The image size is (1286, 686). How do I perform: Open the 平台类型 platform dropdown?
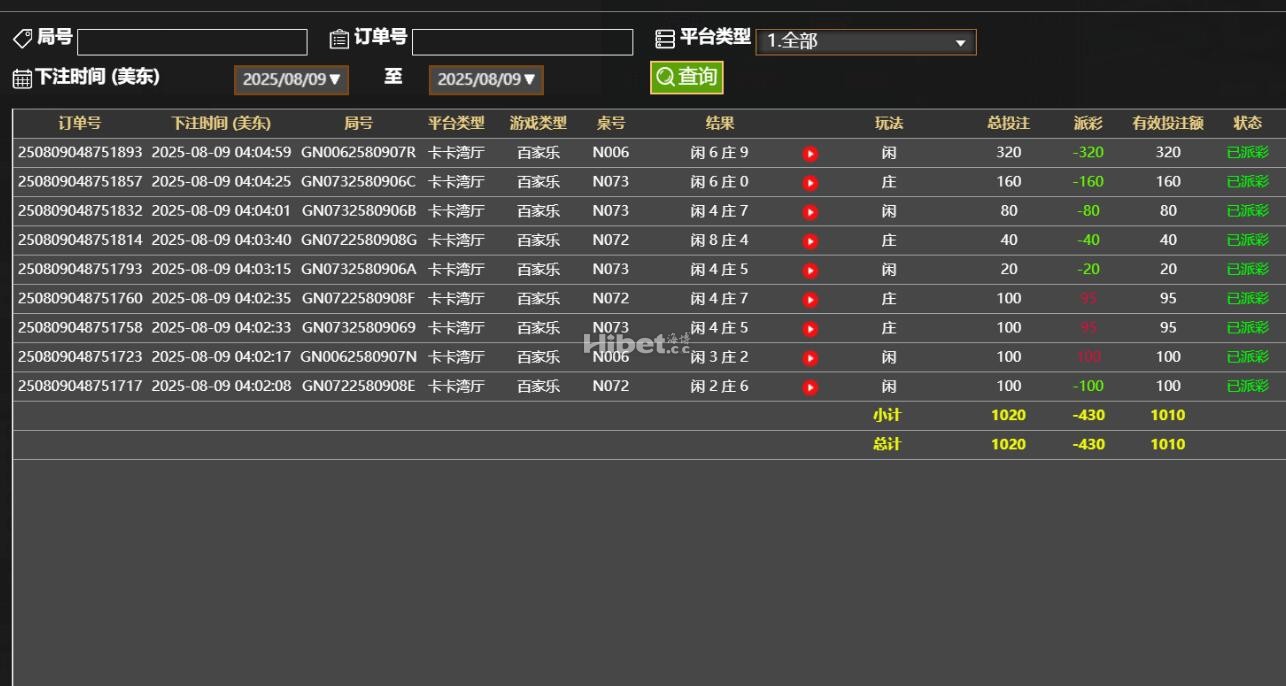(865, 42)
